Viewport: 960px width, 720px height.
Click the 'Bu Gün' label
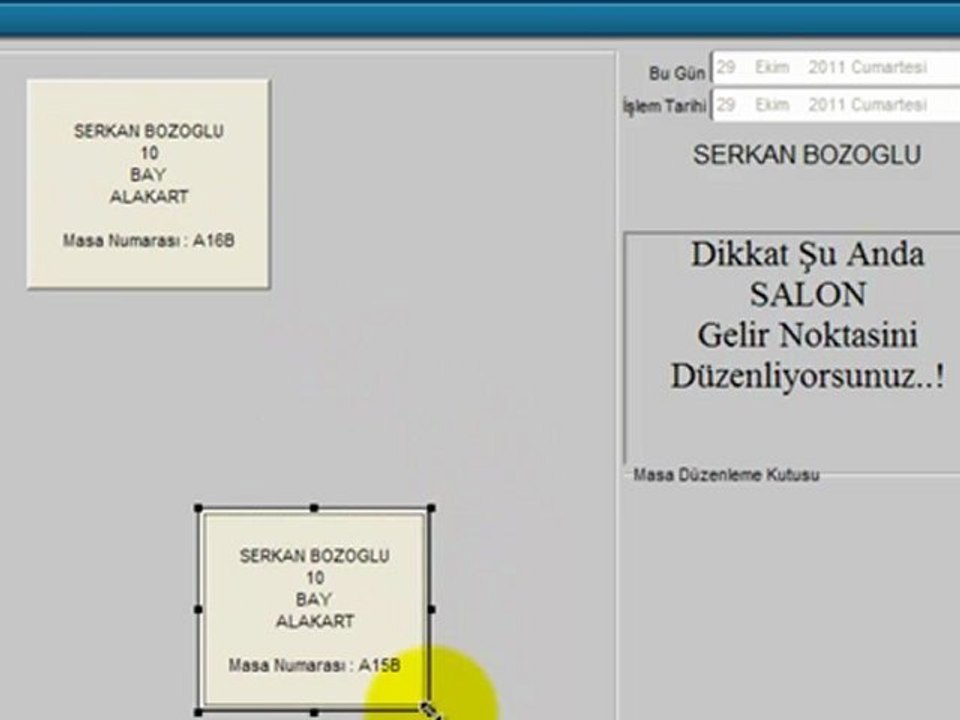click(677, 73)
